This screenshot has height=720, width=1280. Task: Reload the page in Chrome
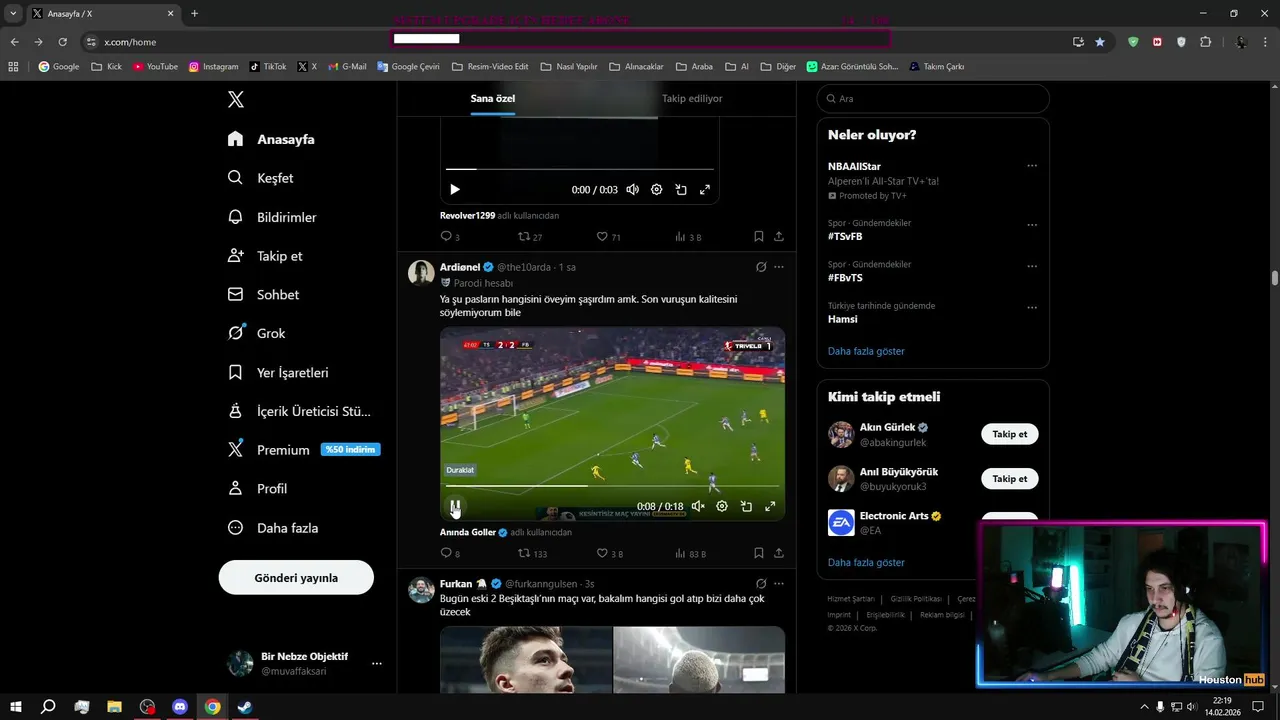tap(62, 42)
